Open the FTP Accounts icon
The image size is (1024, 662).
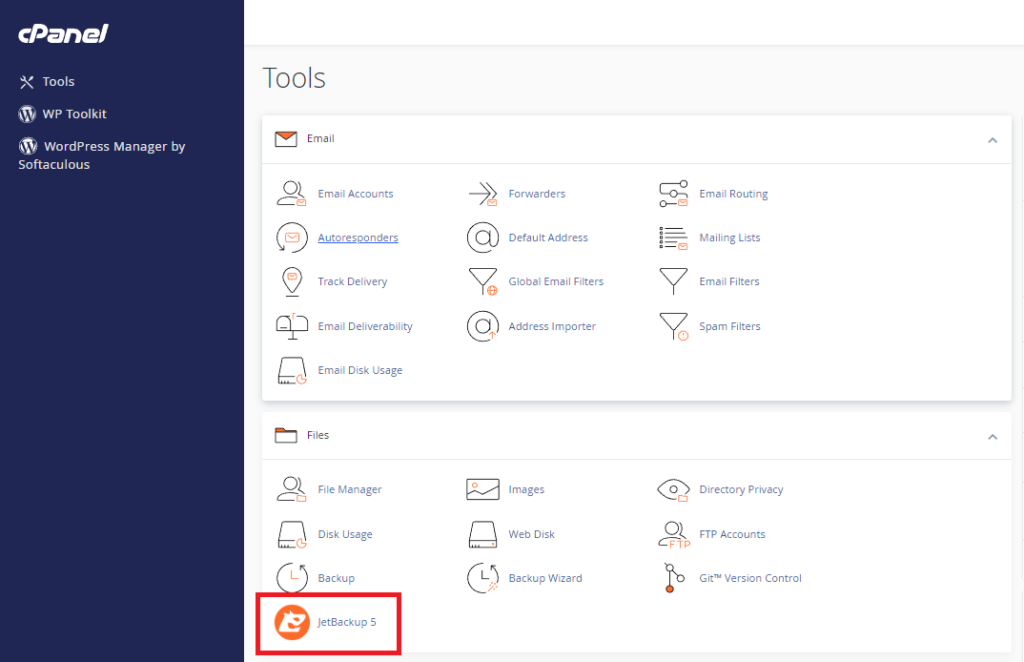pos(674,535)
